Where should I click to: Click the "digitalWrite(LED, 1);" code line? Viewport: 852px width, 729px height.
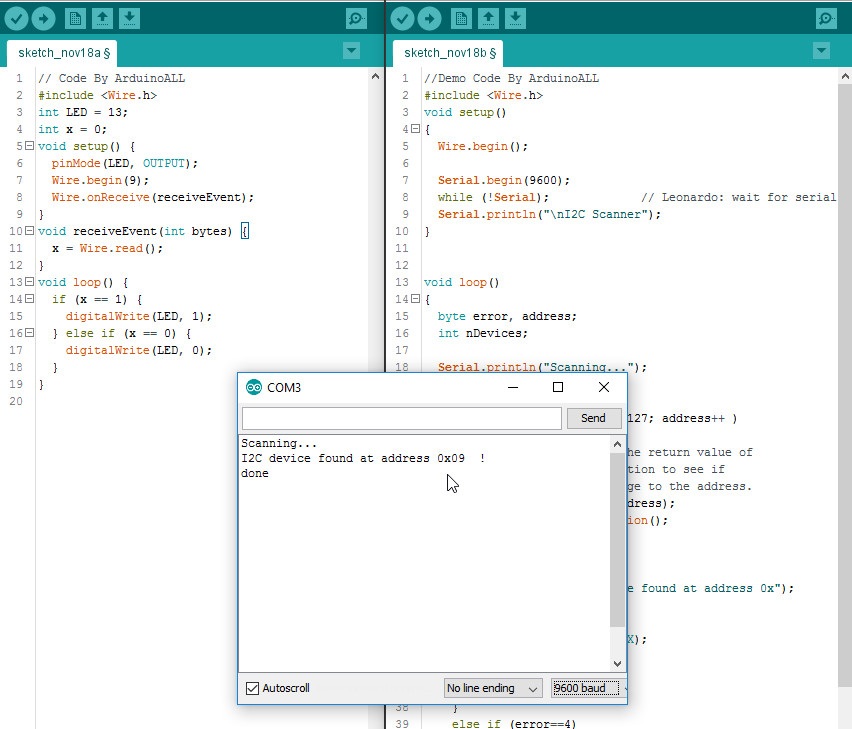point(139,316)
